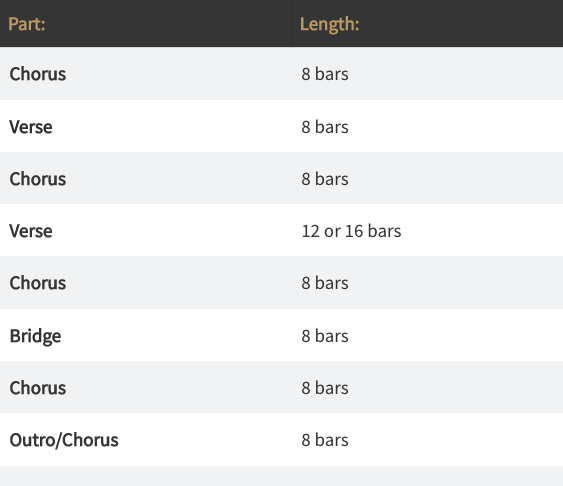Screen dimensions: 563x486
Task: Click the empty Length cell in the last row
Action: click(427, 476)
